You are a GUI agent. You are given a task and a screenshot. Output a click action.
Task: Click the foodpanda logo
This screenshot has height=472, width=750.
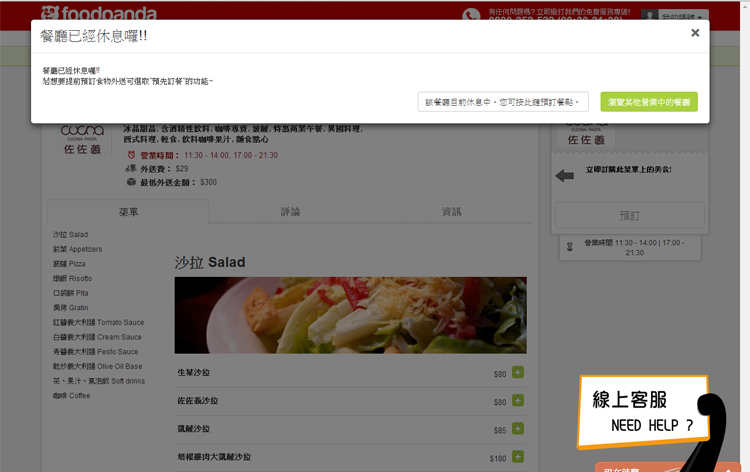[x=99, y=12]
